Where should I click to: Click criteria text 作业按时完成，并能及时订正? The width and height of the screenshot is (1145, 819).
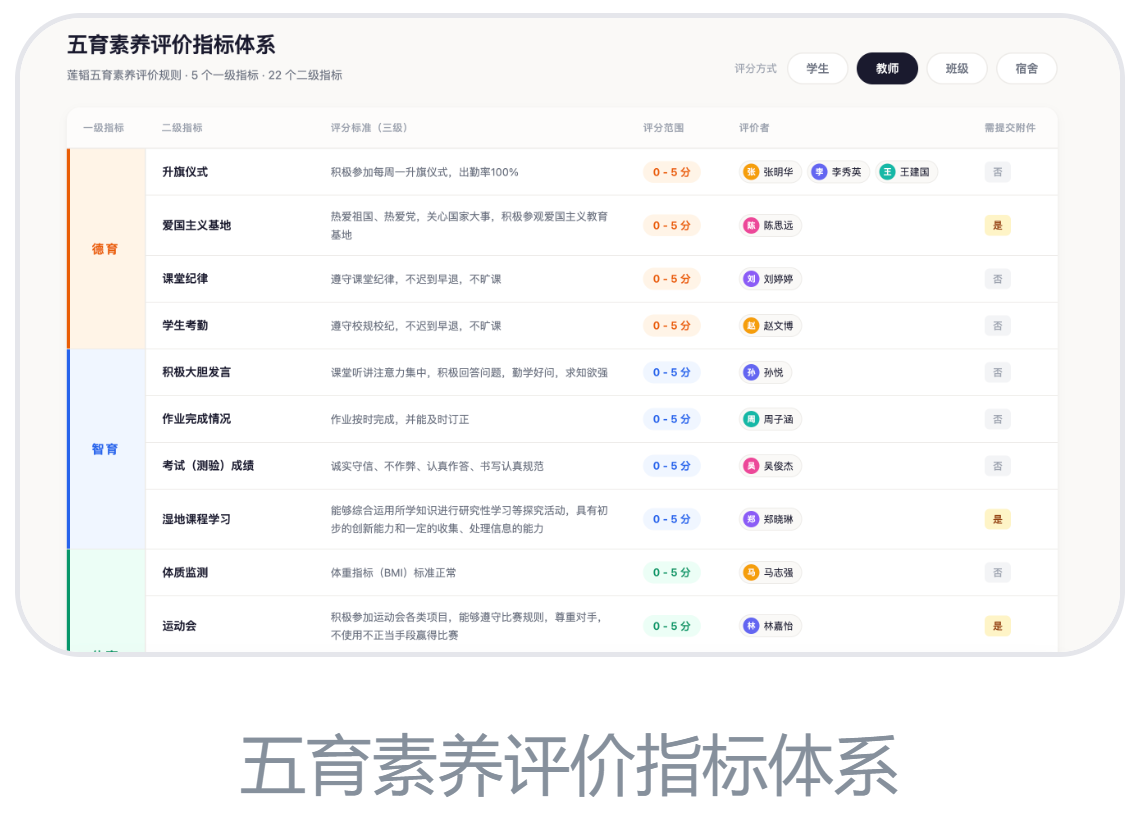pyautogui.click(x=399, y=420)
